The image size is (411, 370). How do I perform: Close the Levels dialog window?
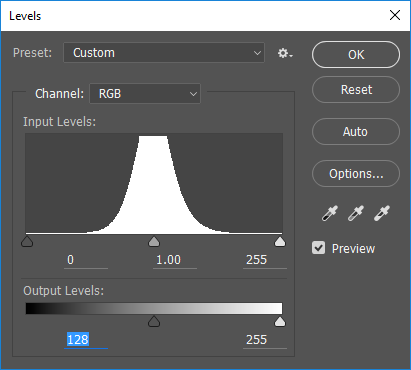click(x=395, y=15)
